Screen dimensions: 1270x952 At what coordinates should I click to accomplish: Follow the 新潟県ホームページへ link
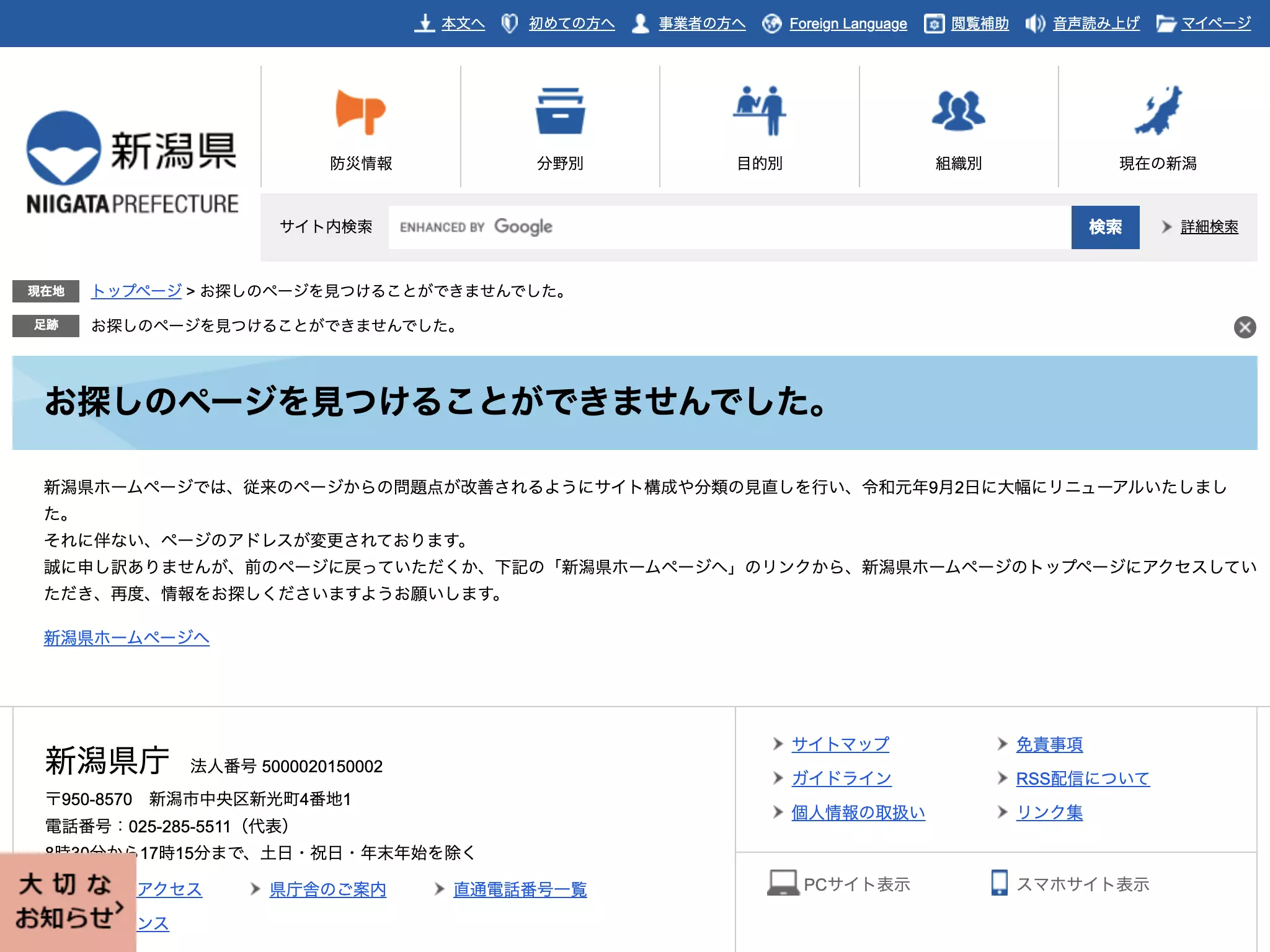click(x=127, y=637)
